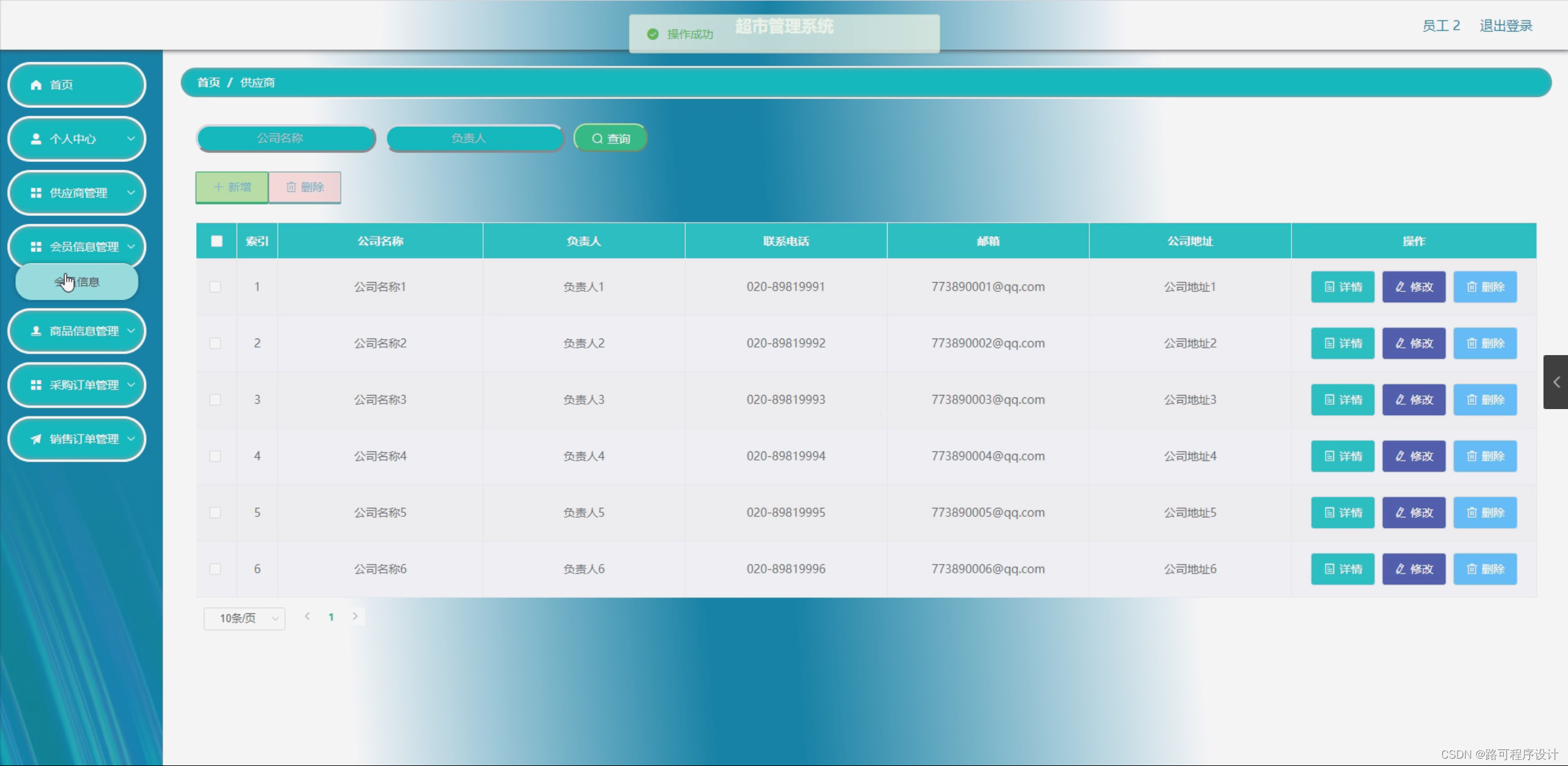
Task: Toggle the select-all checkbox in the table header
Action: pos(216,240)
